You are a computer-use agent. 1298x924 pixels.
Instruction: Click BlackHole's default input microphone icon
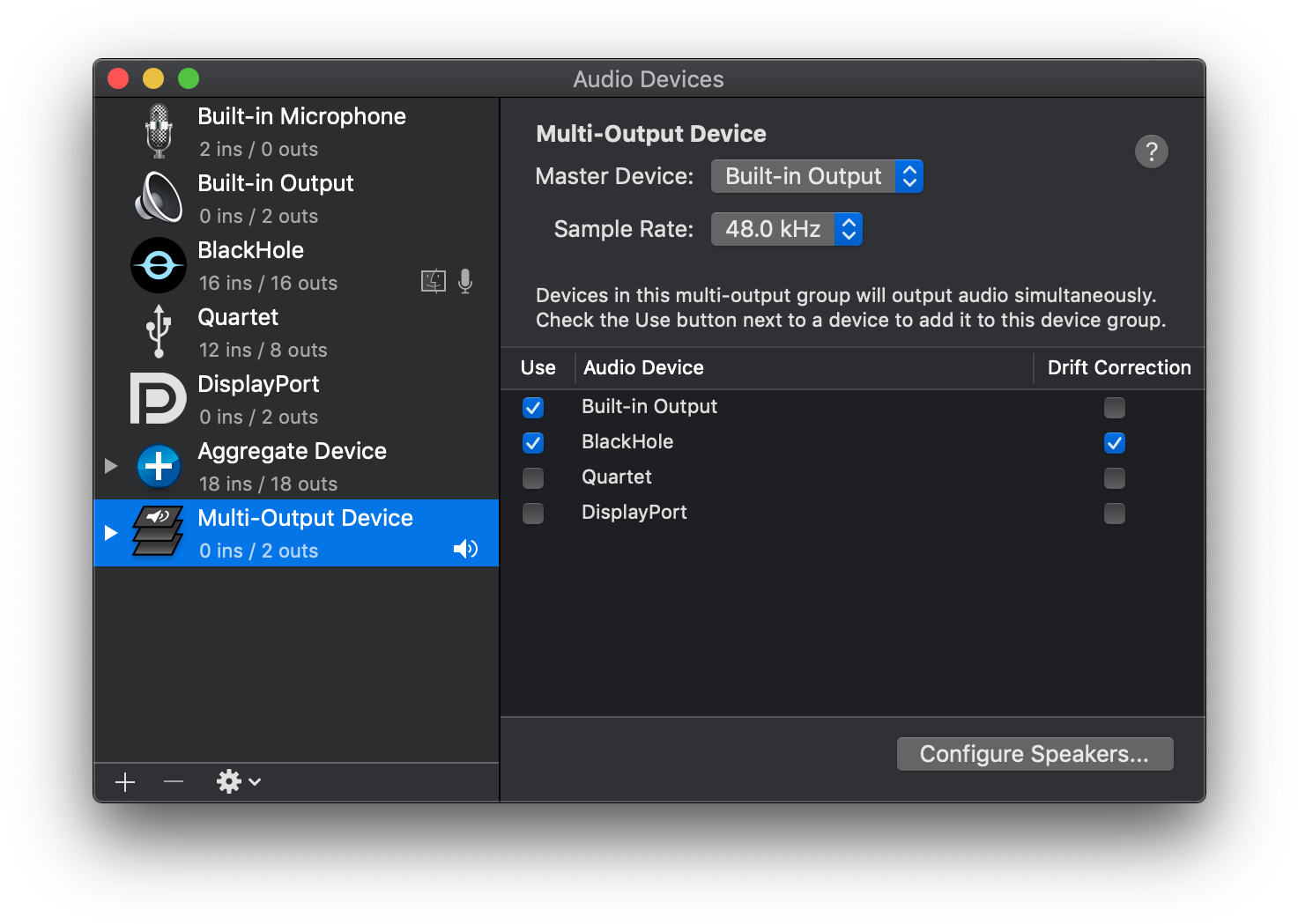coord(465,281)
